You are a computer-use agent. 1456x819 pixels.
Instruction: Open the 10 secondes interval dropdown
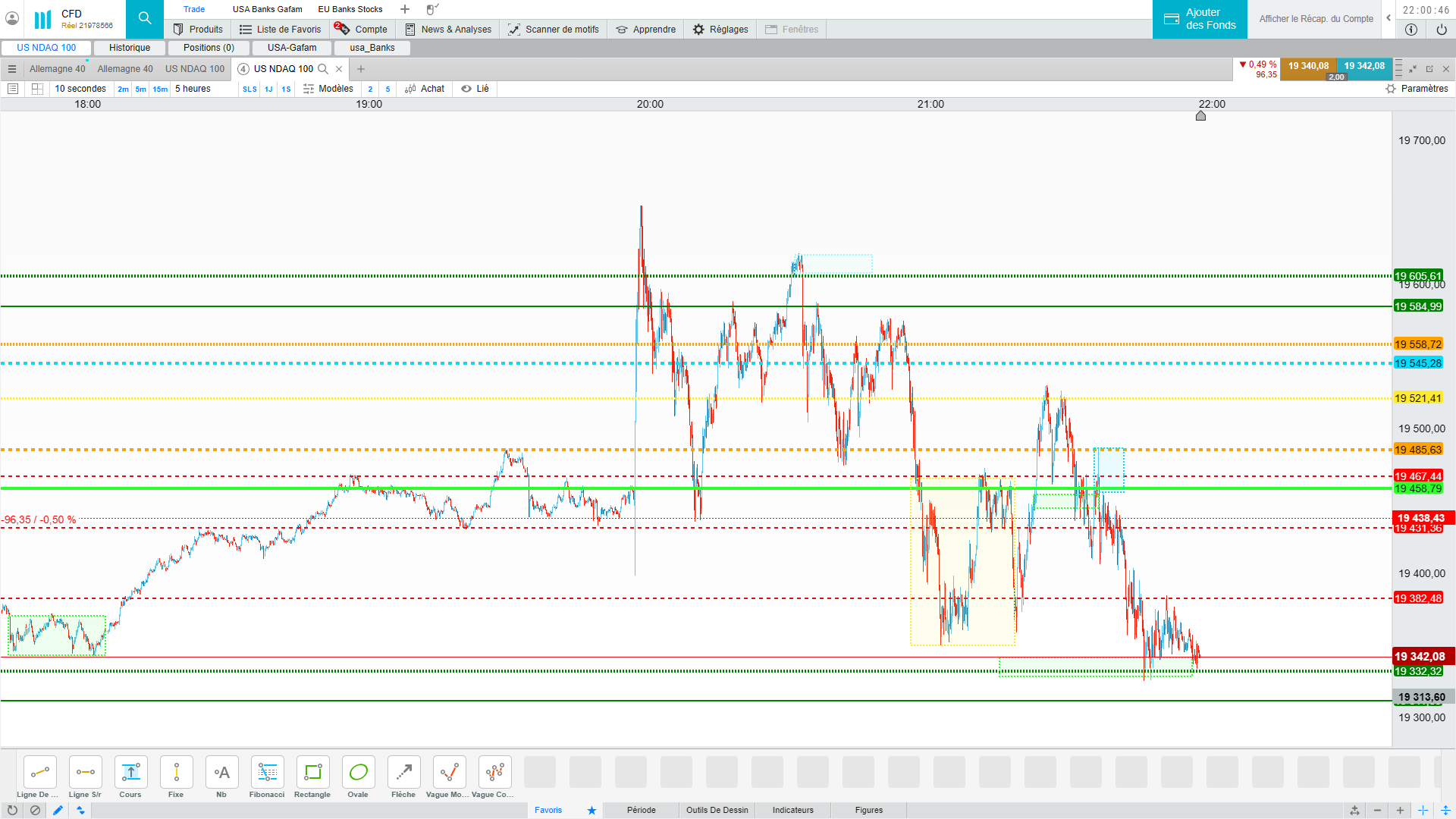tap(80, 89)
